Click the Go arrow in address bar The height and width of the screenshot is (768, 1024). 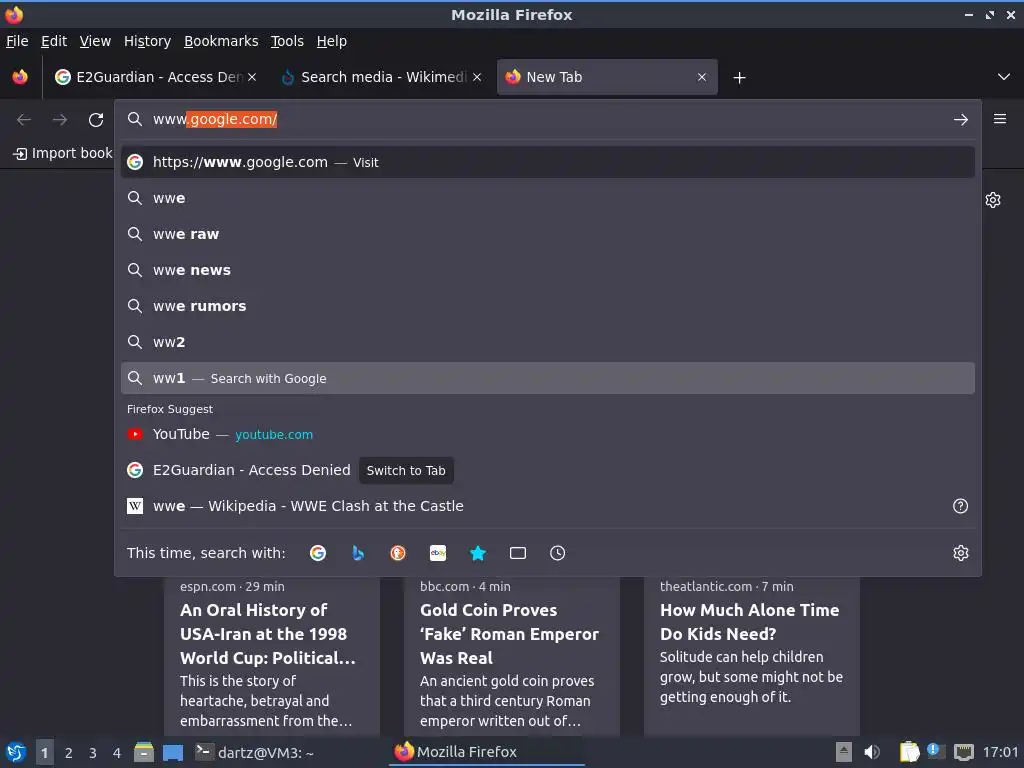click(961, 120)
